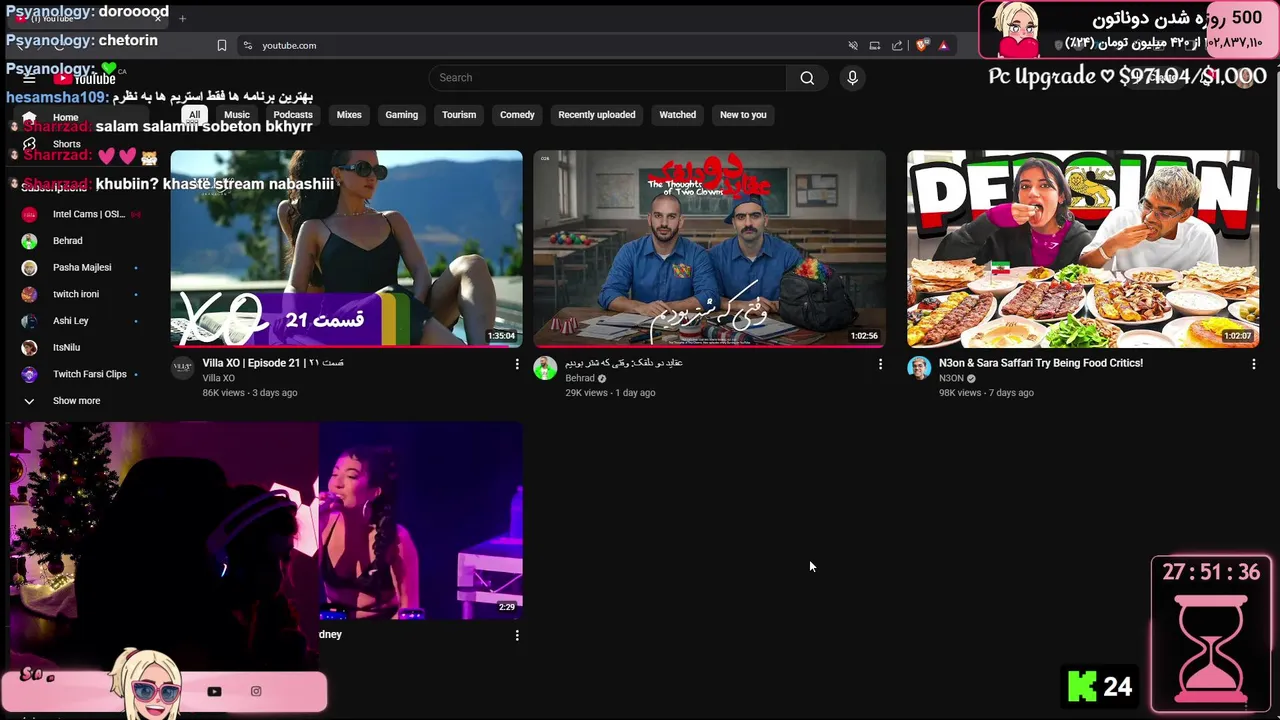Play the Persian food critics thumbnail
1280x720 pixels.
[x=1083, y=248]
